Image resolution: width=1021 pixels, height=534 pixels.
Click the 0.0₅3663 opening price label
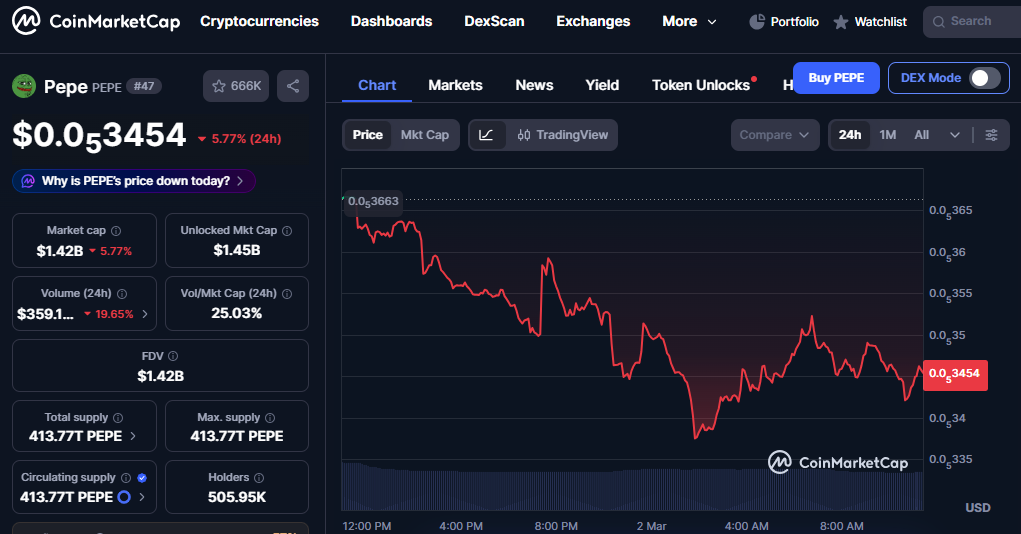pos(373,202)
